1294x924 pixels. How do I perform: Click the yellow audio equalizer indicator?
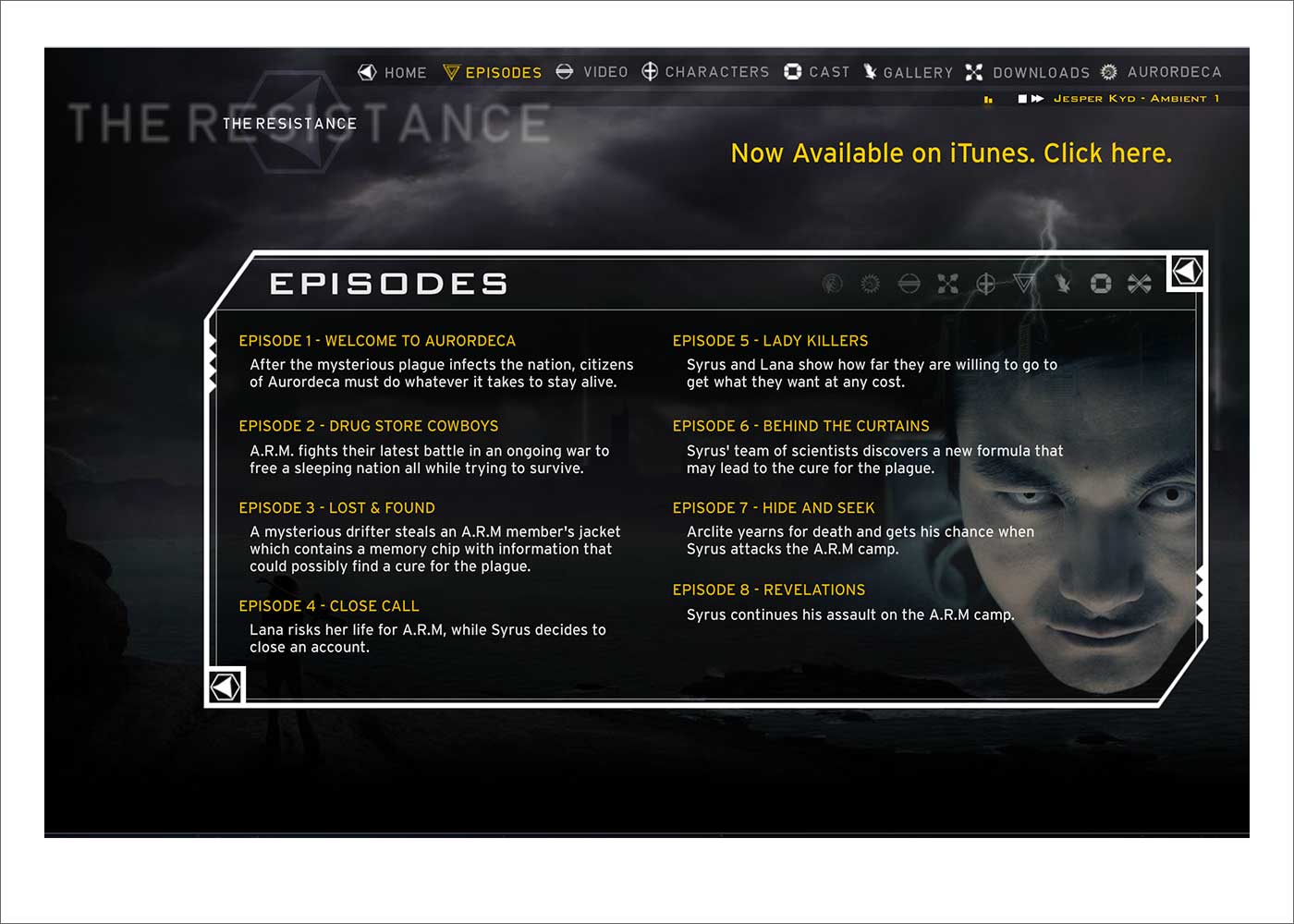pos(988,100)
